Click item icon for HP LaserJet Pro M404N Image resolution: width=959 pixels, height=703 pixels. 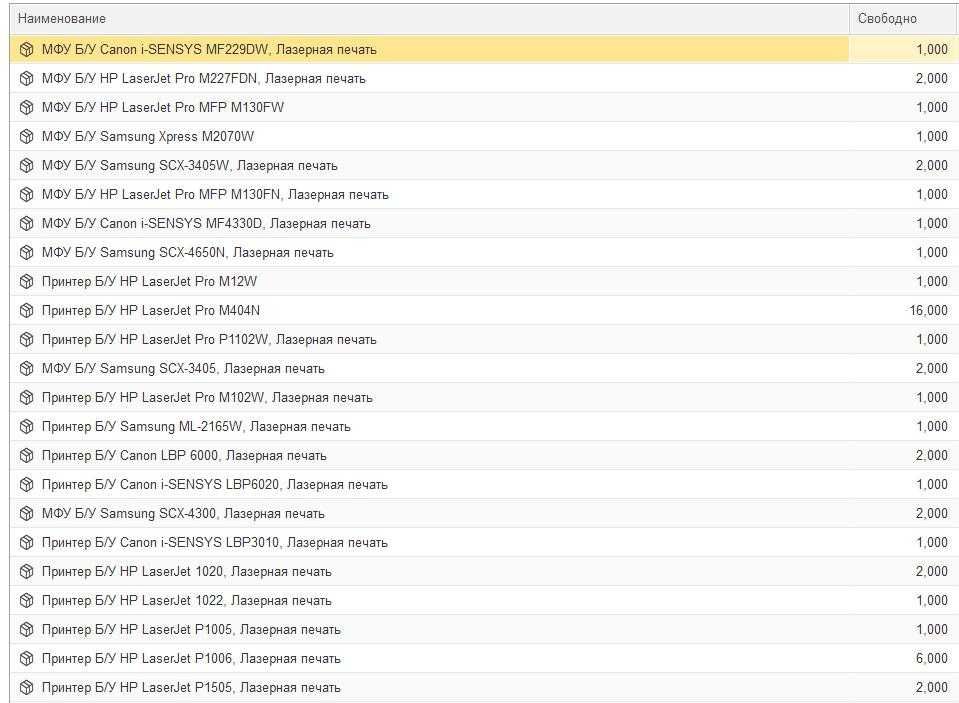pos(26,311)
